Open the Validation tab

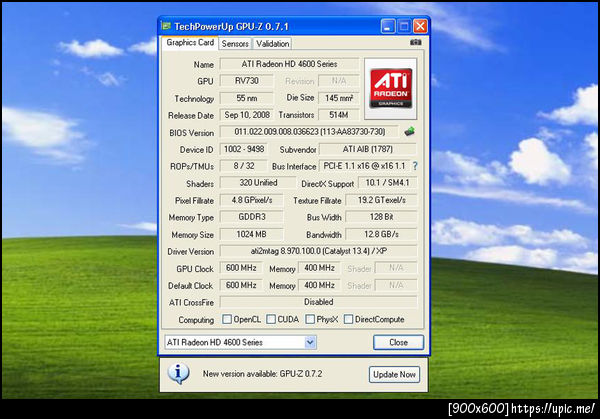(272, 44)
